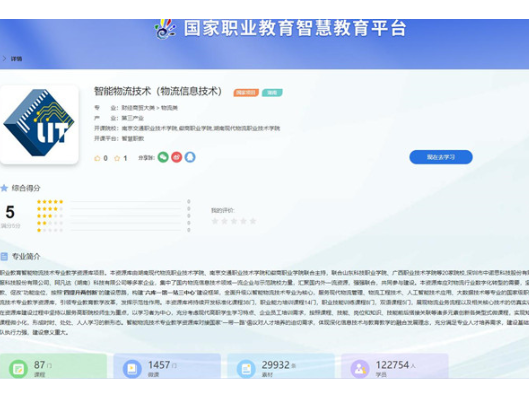Screen dimensions: 529x396
Task: Click the breadcrumb chevron before 详情
Action: pos(4,59)
